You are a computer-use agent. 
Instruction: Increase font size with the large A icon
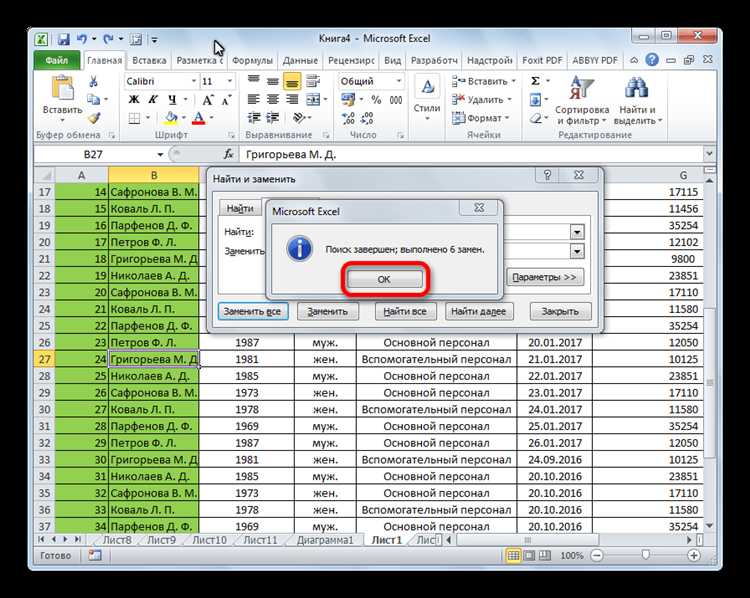(x=207, y=100)
